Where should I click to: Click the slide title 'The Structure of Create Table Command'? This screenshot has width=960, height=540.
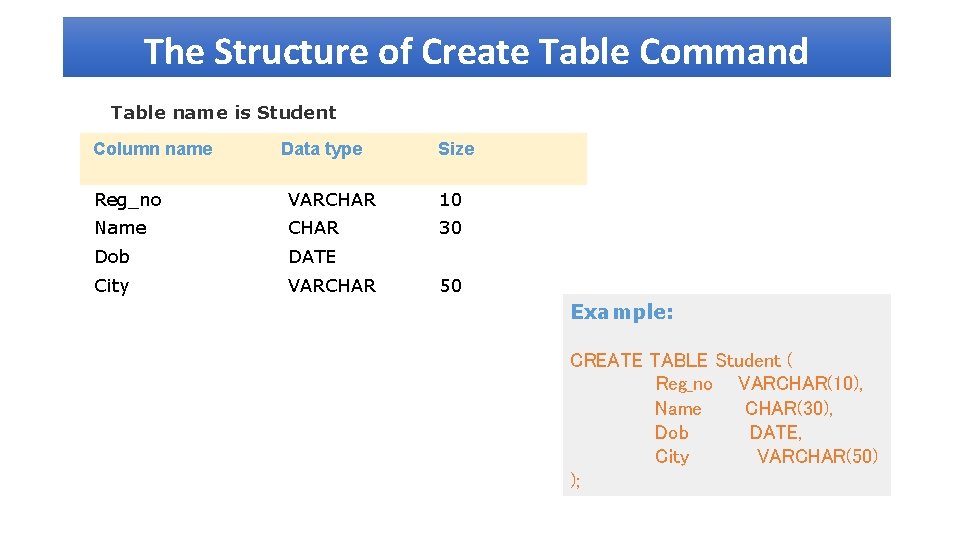(476, 50)
